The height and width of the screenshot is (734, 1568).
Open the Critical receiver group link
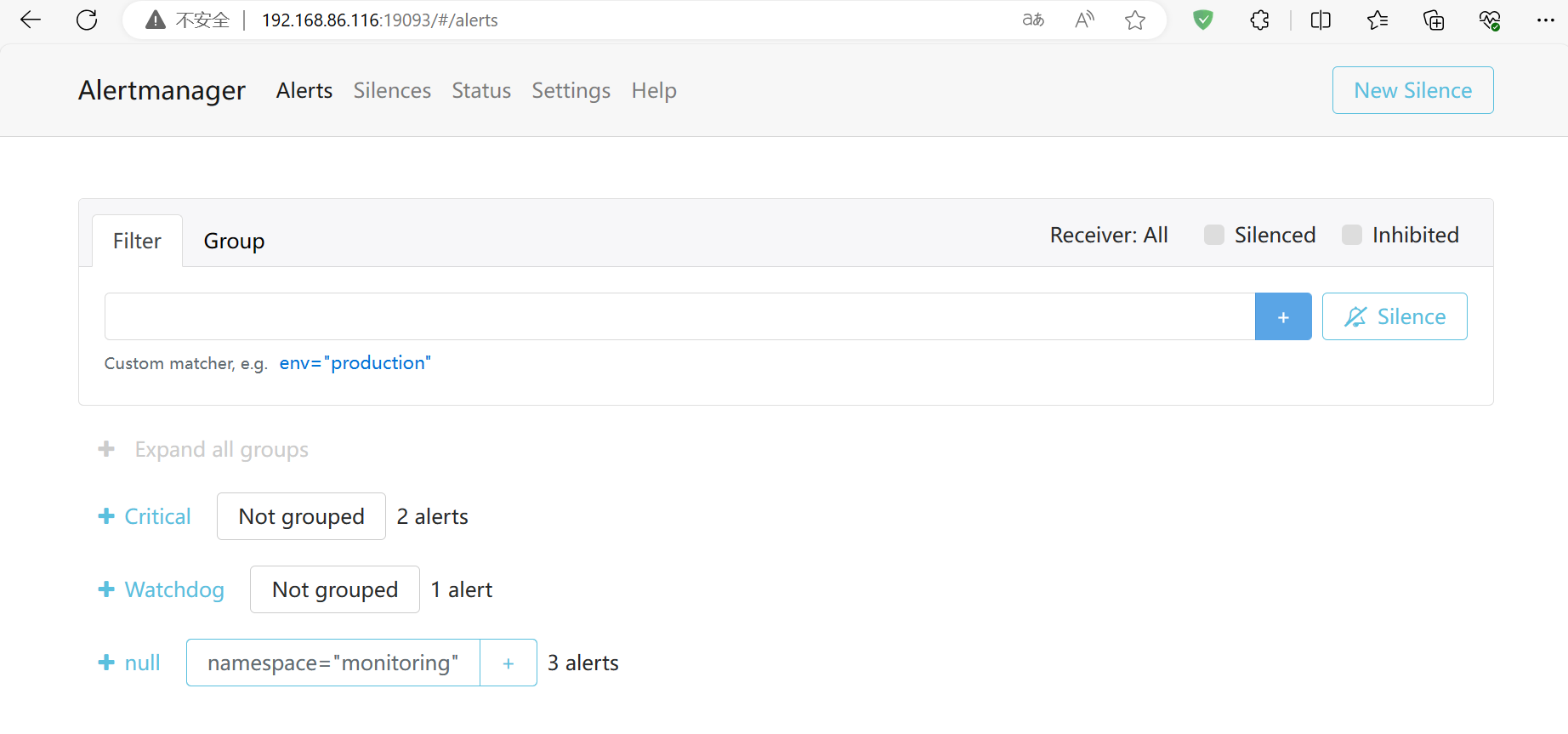pos(157,516)
